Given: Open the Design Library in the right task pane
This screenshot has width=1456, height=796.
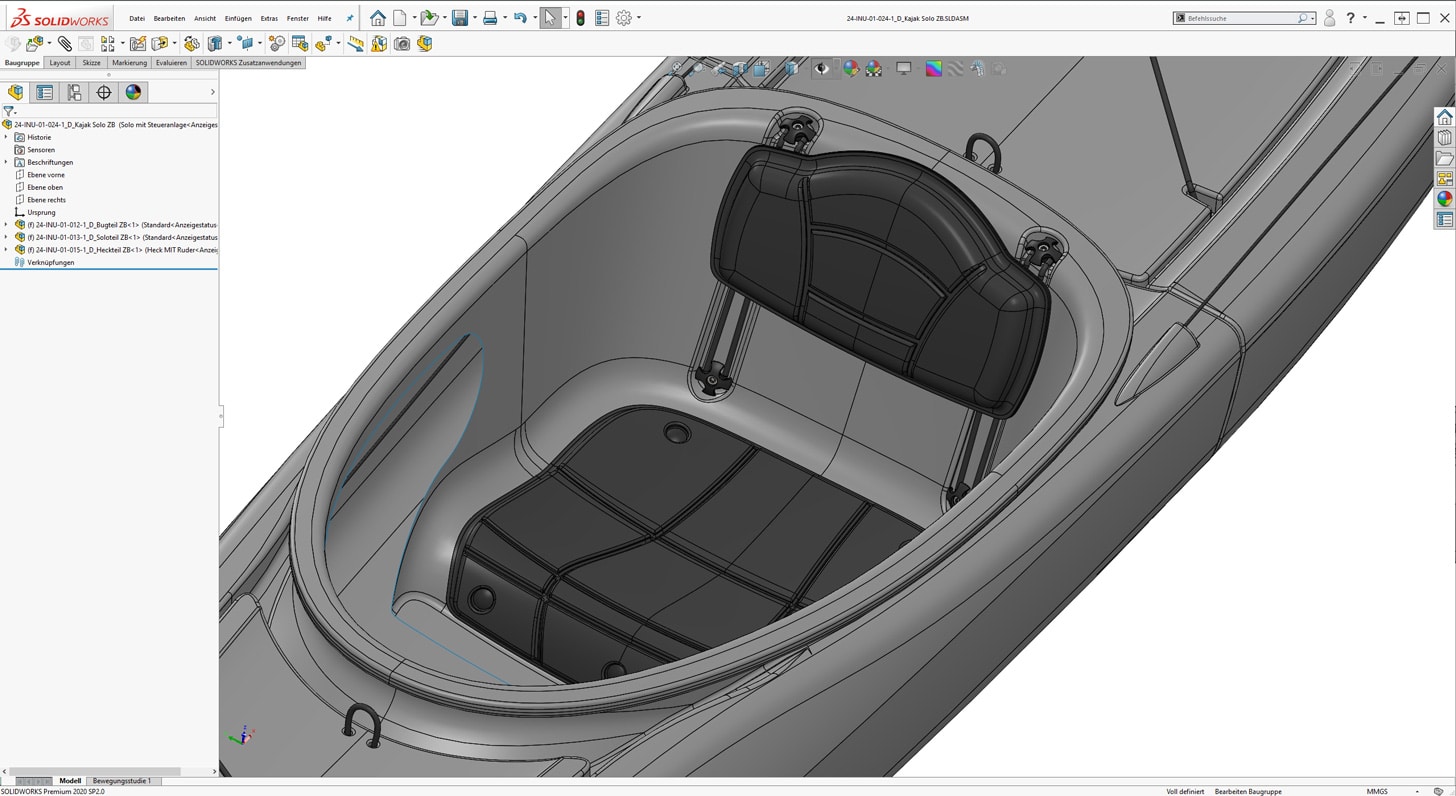Looking at the screenshot, I should (1444, 138).
